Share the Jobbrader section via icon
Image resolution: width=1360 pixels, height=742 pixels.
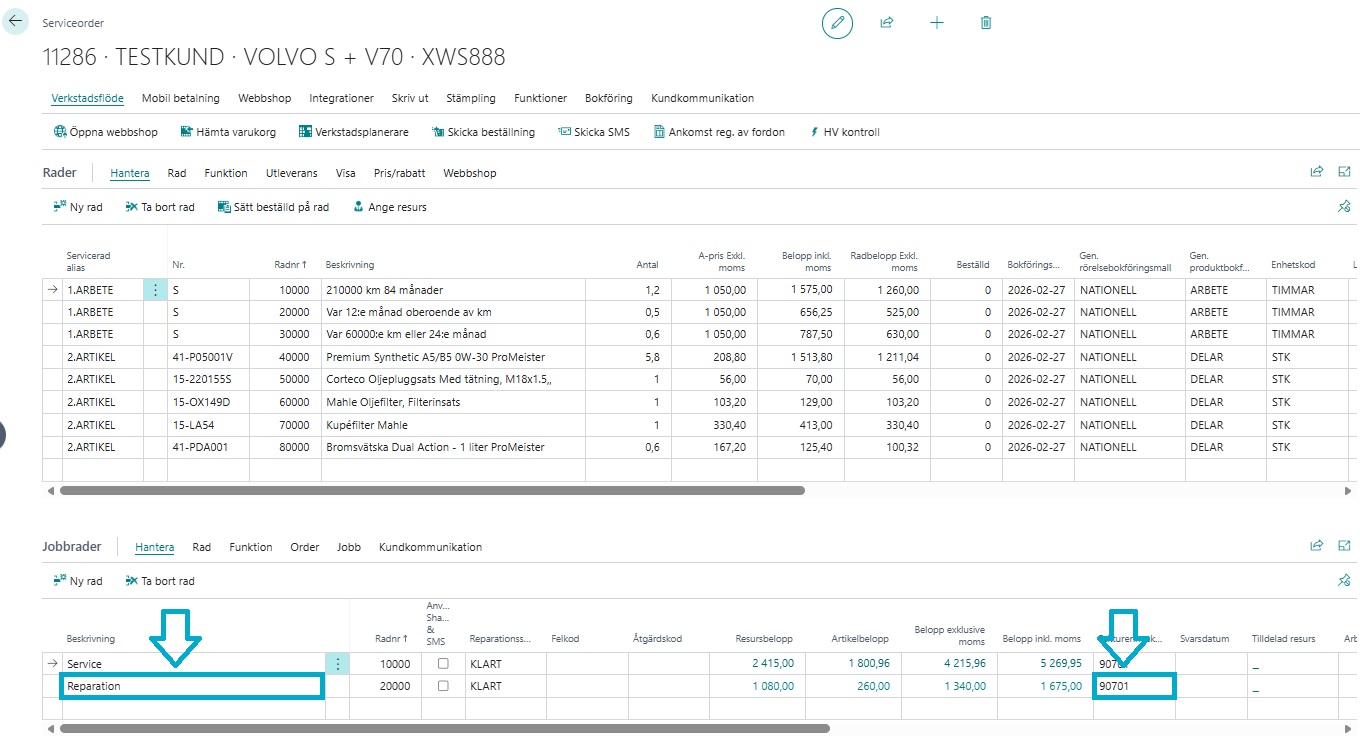click(x=1317, y=546)
